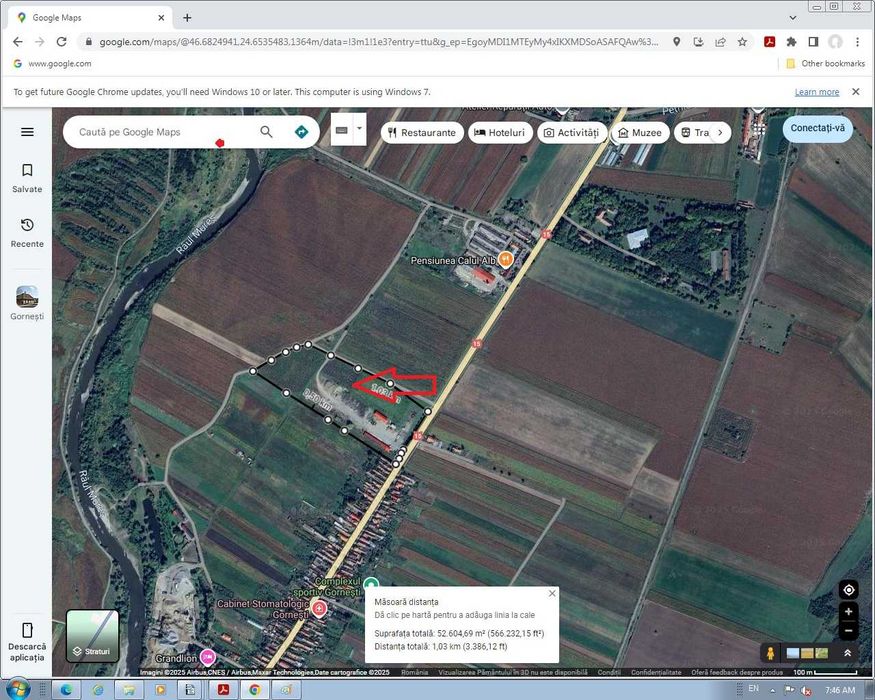
Task: Select the Activități category chip
Action: [571, 133]
